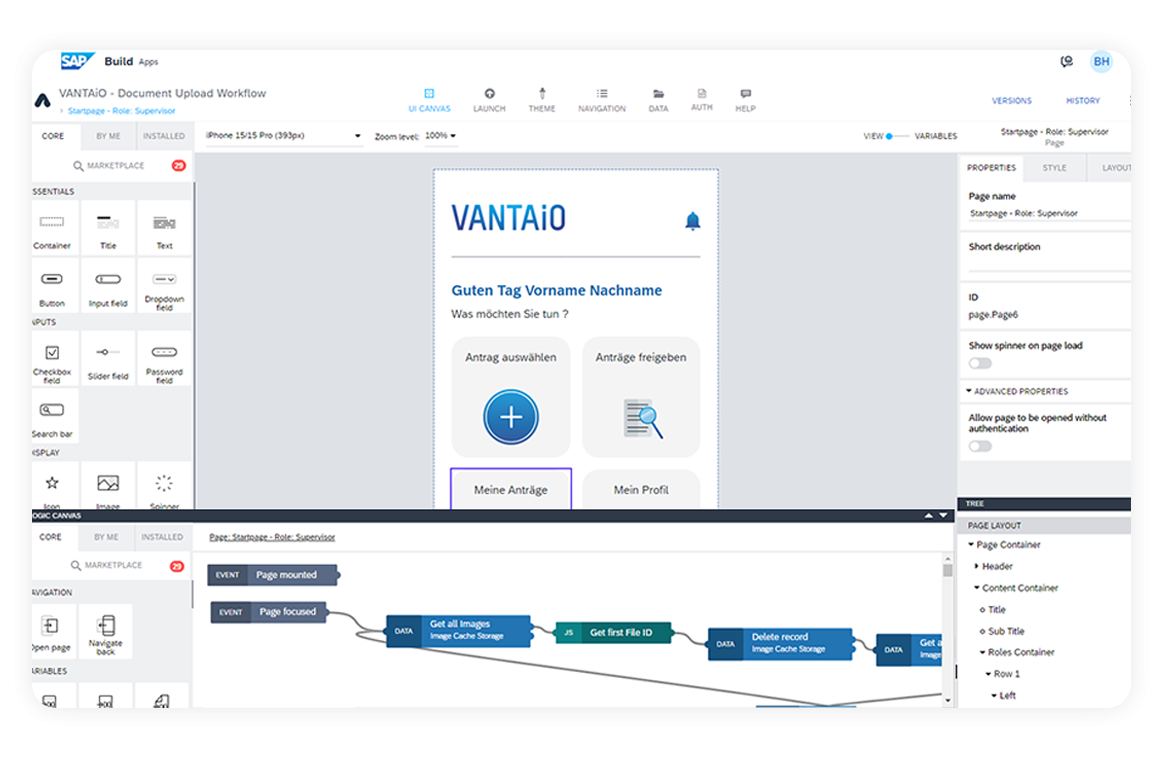The height and width of the screenshot is (774, 1160).
Task: Open the Help menu
Action: (745, 100)
